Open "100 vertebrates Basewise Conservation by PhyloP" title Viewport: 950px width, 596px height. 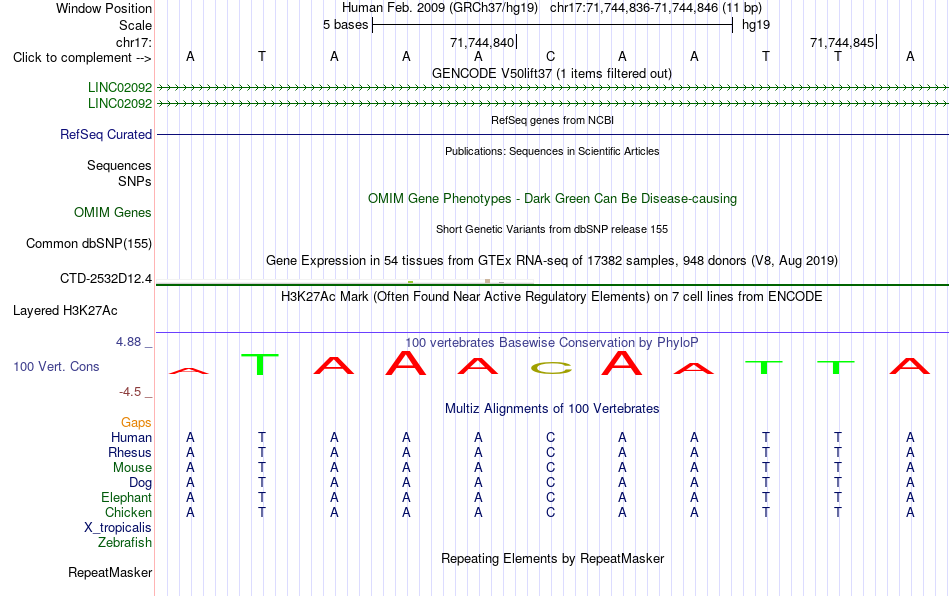pos(552,342)
